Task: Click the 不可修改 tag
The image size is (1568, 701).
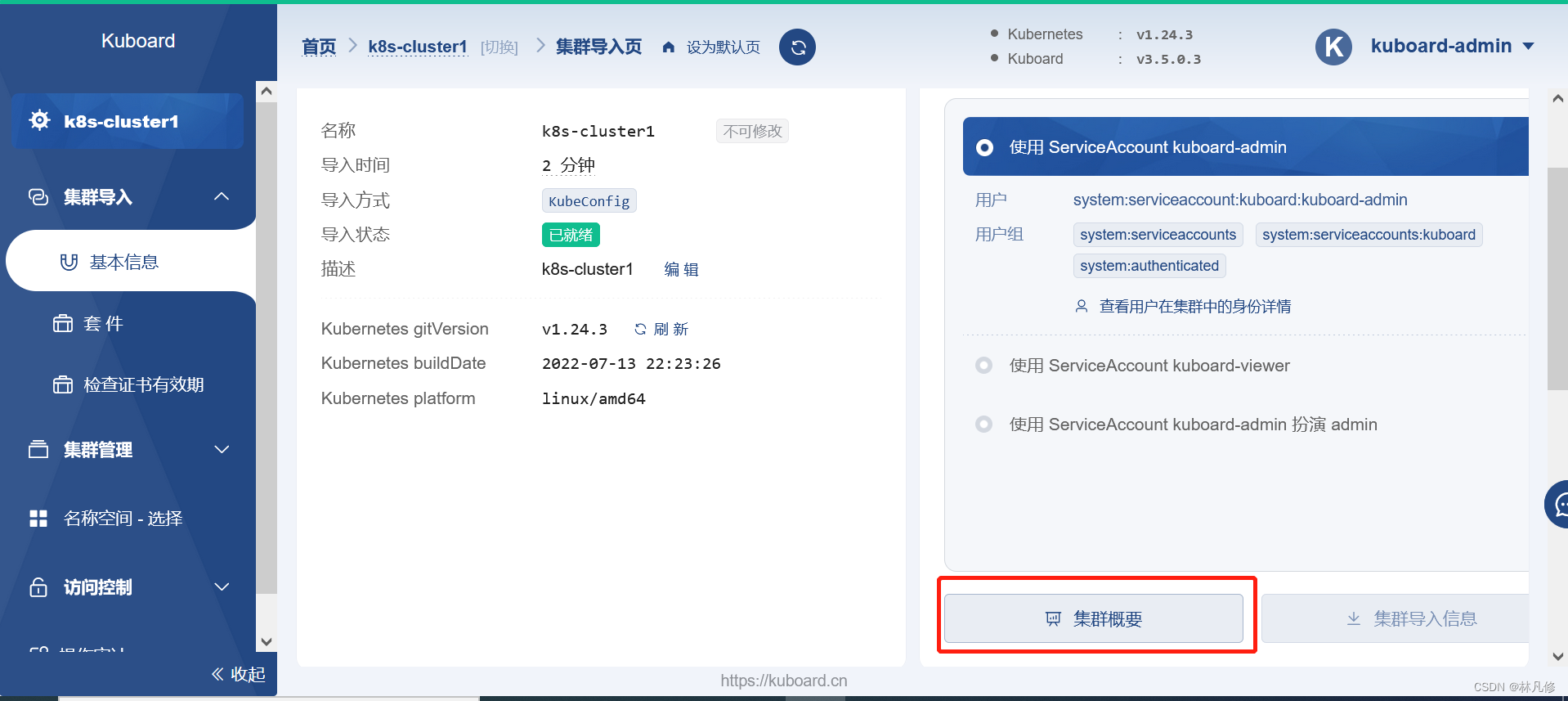Action: (x=753, y=131)
